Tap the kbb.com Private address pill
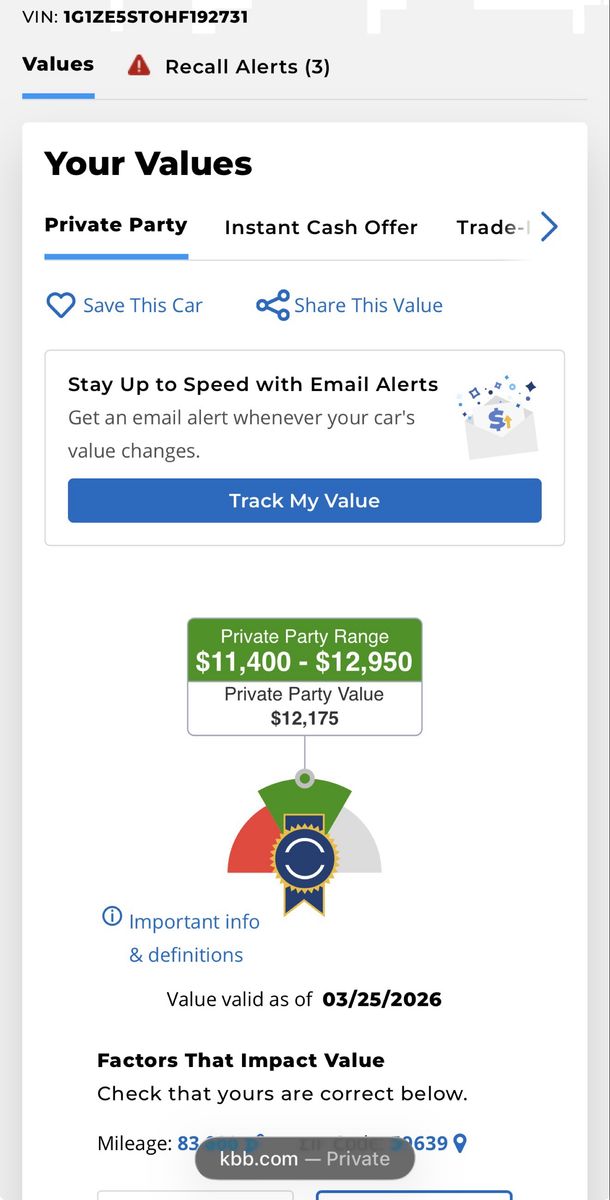 (x=304, y=1159)
